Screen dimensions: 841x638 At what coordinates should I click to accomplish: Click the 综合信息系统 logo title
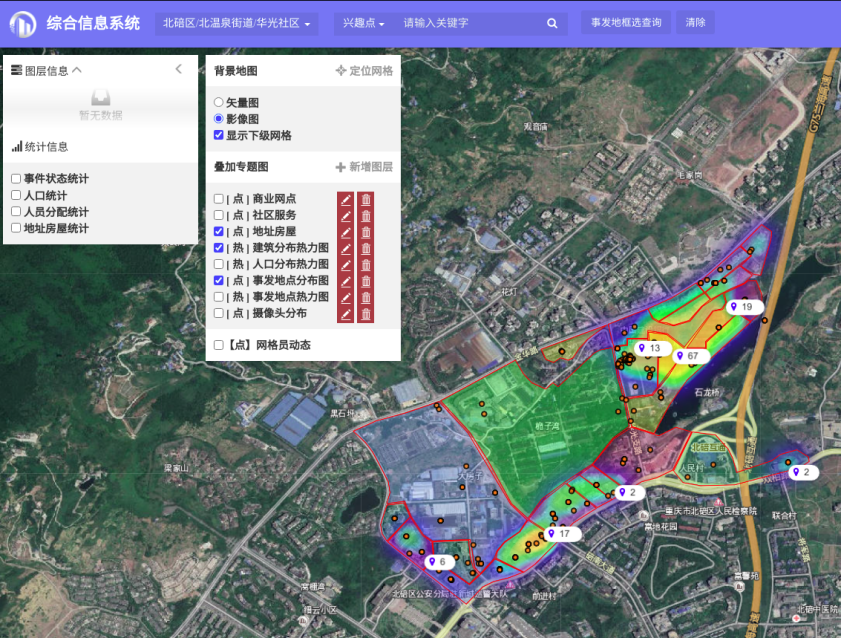[93, 23]
